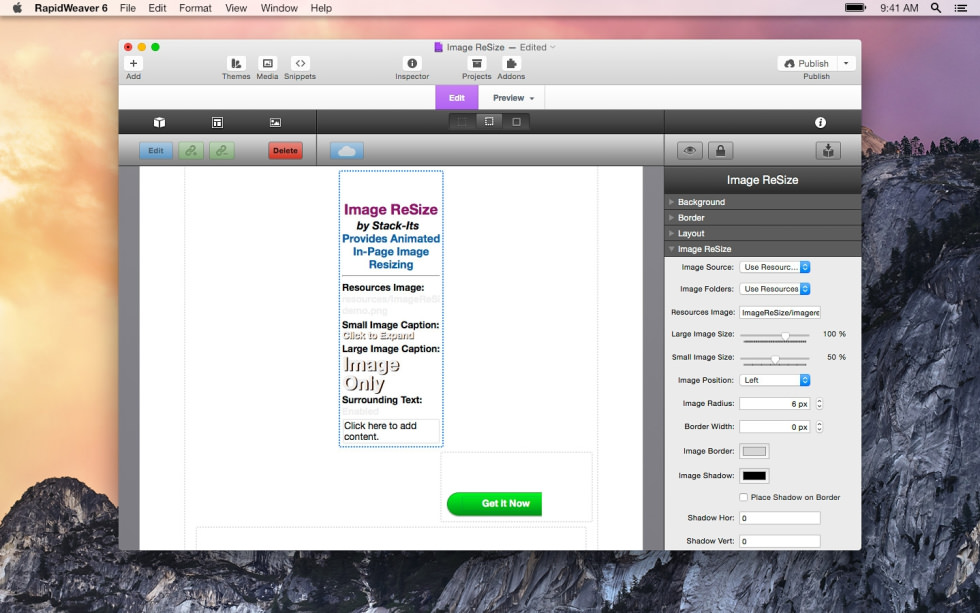Click the Border Width field
This screenshot has height=613, width=980.
point(775,427)
